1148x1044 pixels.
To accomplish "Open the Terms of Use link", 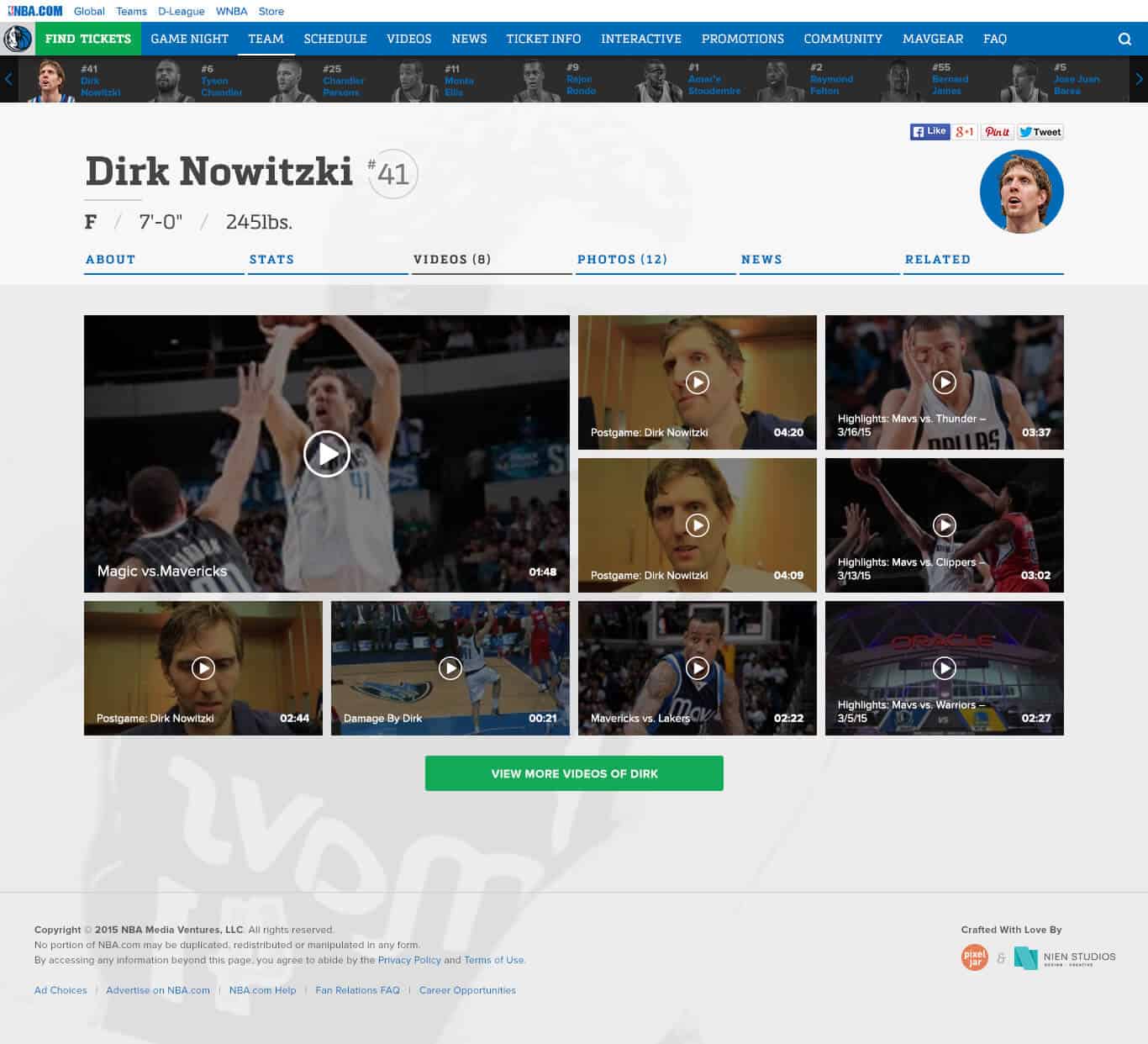I will (x=494, y=960).
